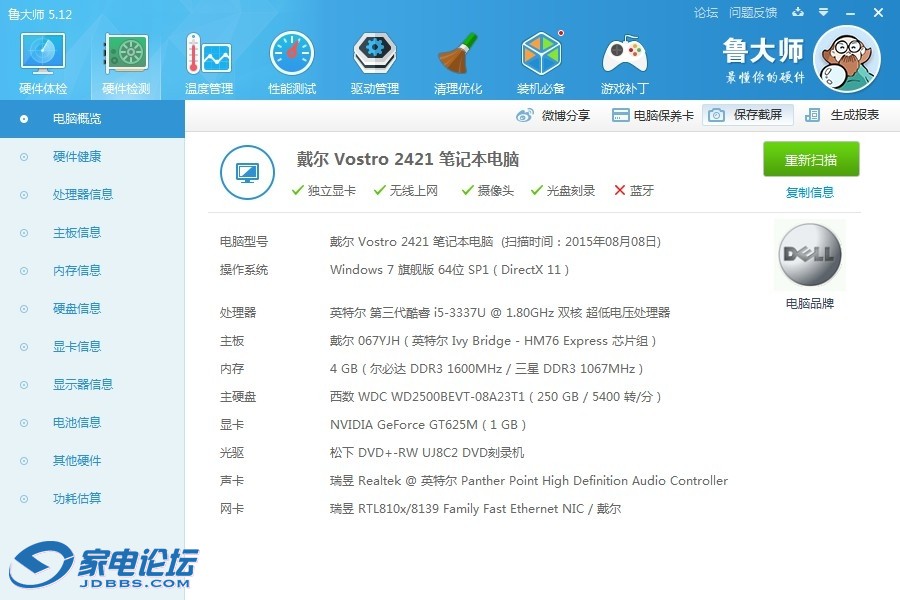The height and width of the screenshot is (600, 900).
Task: Click the WDC WD2500BEVT hard disk value
Action: pos(496,397)
